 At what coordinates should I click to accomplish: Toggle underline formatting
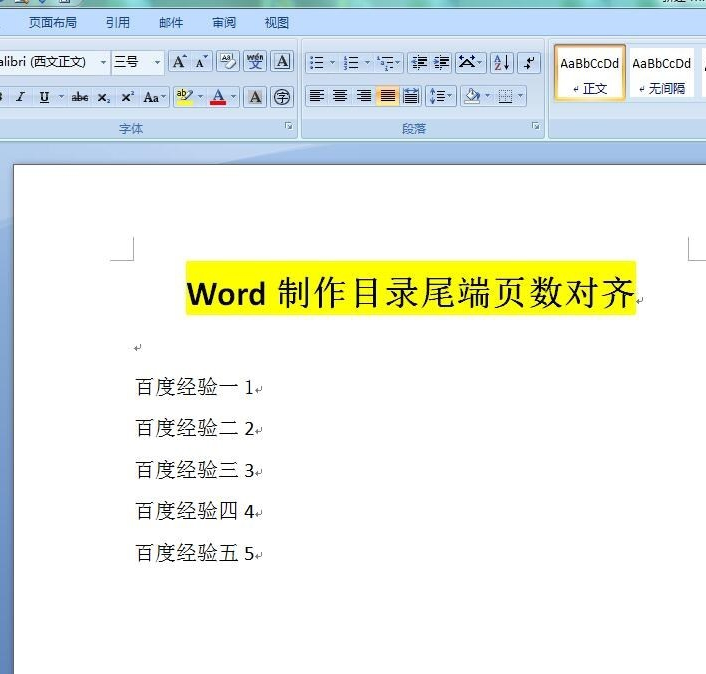[44, 97]
